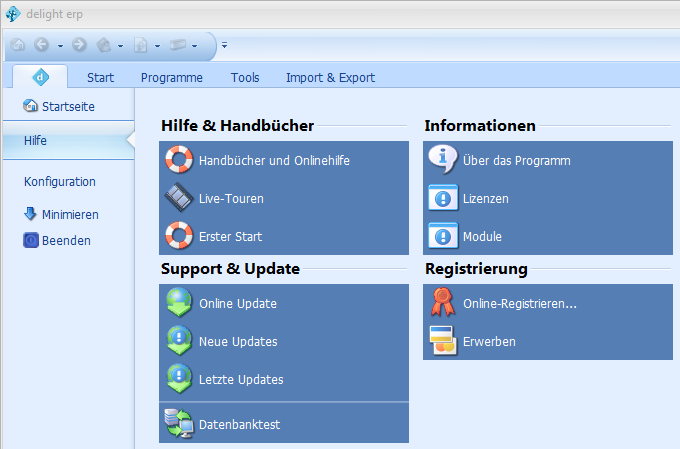Click the Startseite house icon
This screenshot has width=680, height=449.
[x=30, y=105]
